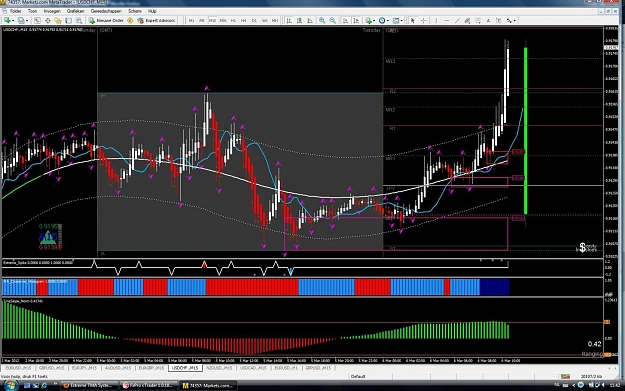Toggle the Navigator folder icon
The image size is (625, 391).
[x=58, y=20]
